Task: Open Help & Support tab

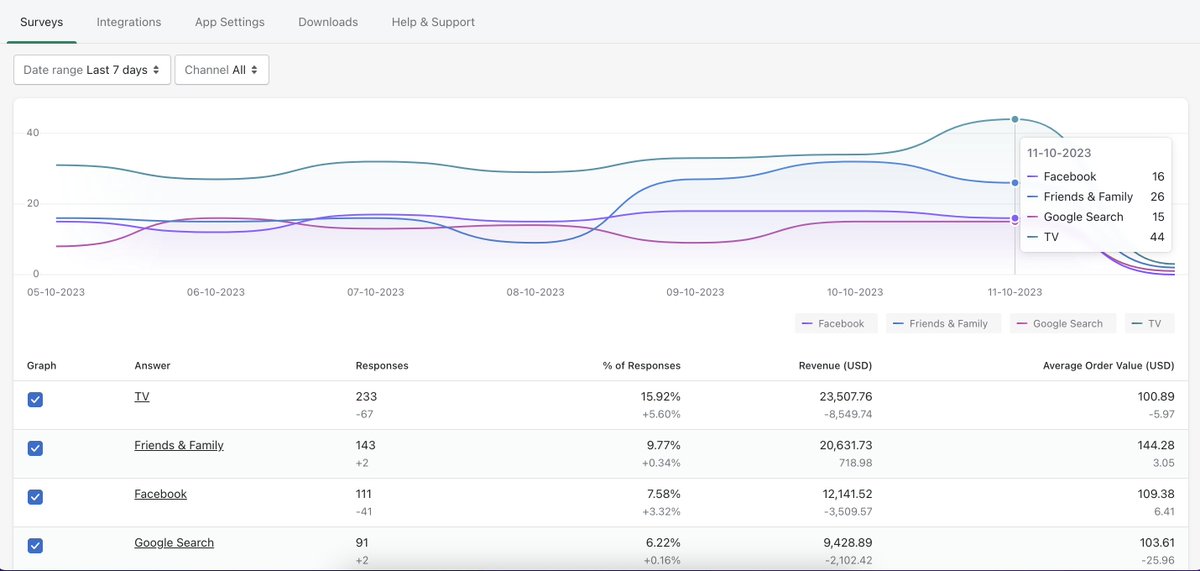Action: point(433,21)
